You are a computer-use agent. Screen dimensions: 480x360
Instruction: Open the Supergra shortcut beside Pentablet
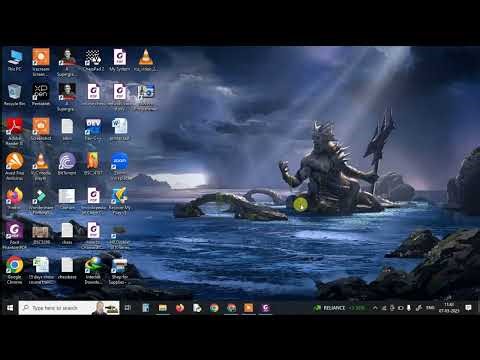67,97
